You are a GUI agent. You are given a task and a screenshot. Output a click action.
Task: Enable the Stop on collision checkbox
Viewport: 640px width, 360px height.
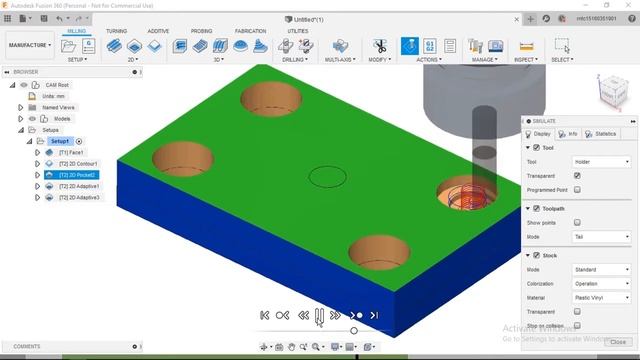click(x=577, y=325)
